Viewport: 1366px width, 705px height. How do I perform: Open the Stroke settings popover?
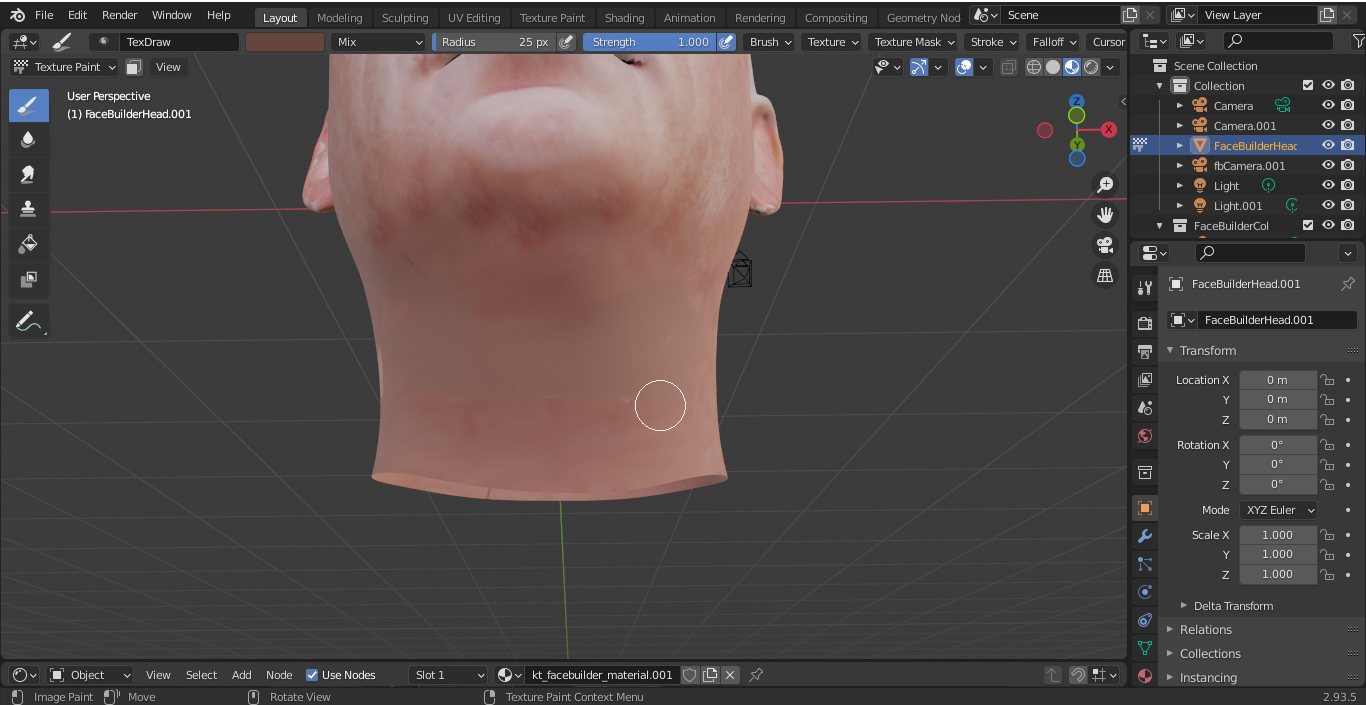click(993, 42)
